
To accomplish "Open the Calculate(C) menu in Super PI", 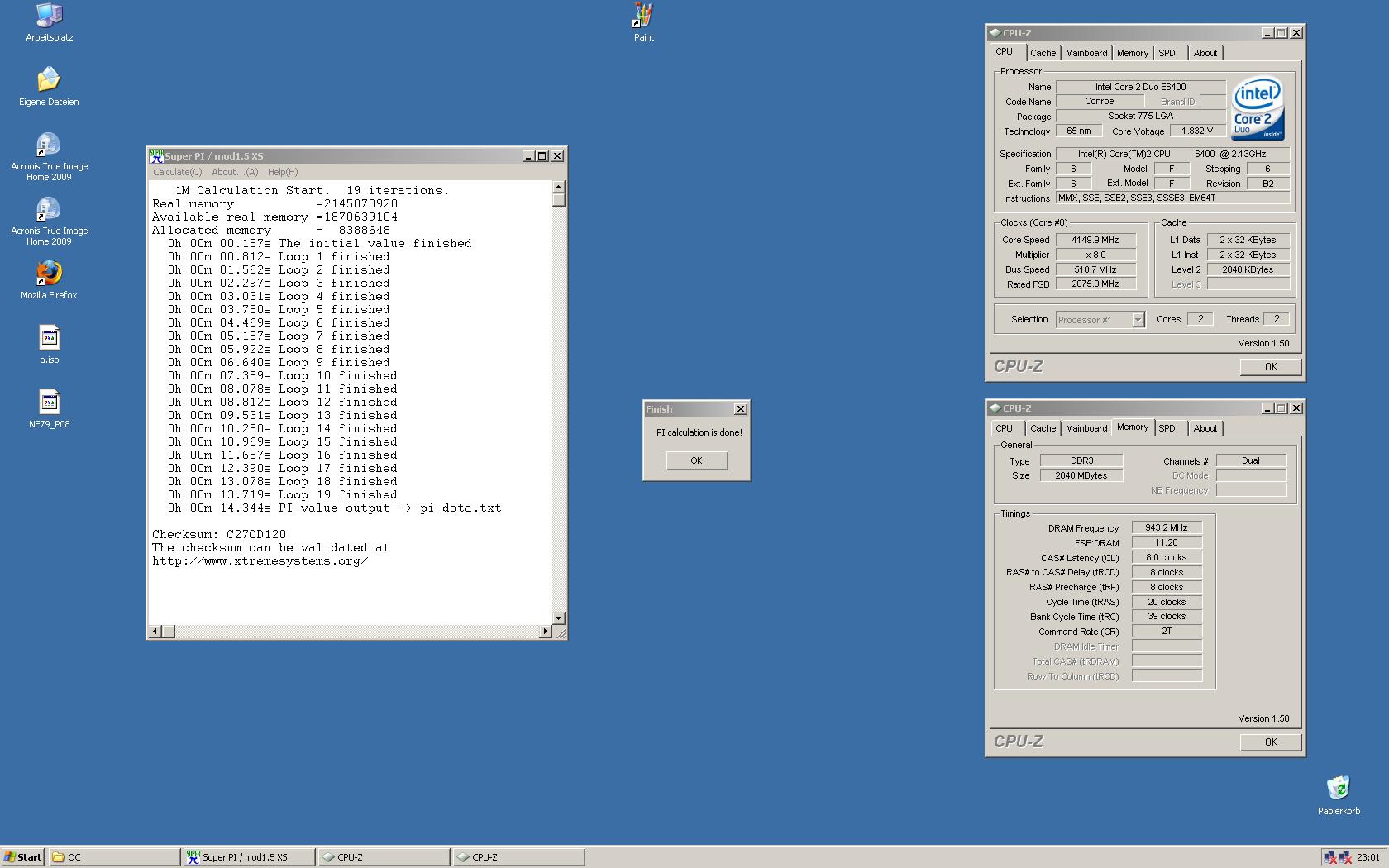I will 177,172.
